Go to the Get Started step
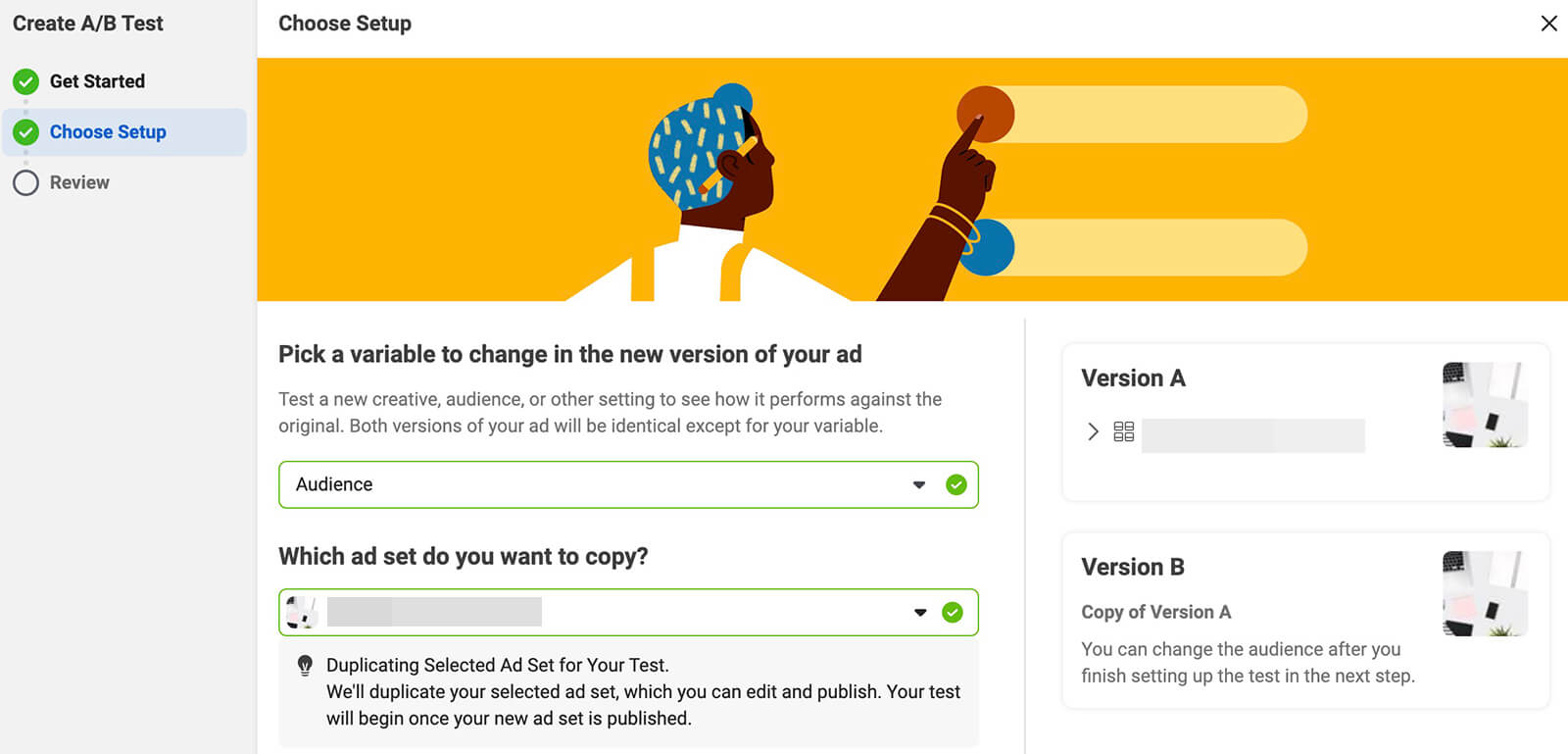This screenshot has width=1568, height=754. point(97,81)
